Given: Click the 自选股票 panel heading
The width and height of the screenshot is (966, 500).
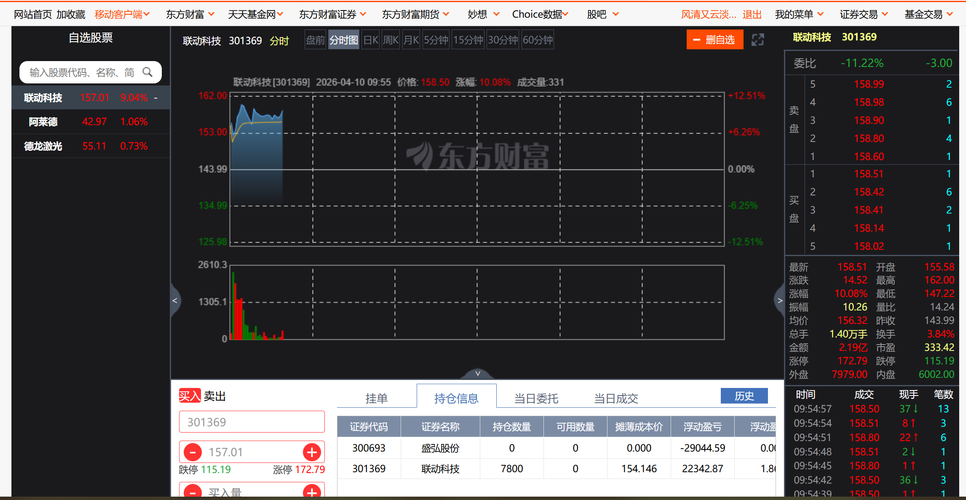Looking at the screenshot, I should (x=91, y=38).
